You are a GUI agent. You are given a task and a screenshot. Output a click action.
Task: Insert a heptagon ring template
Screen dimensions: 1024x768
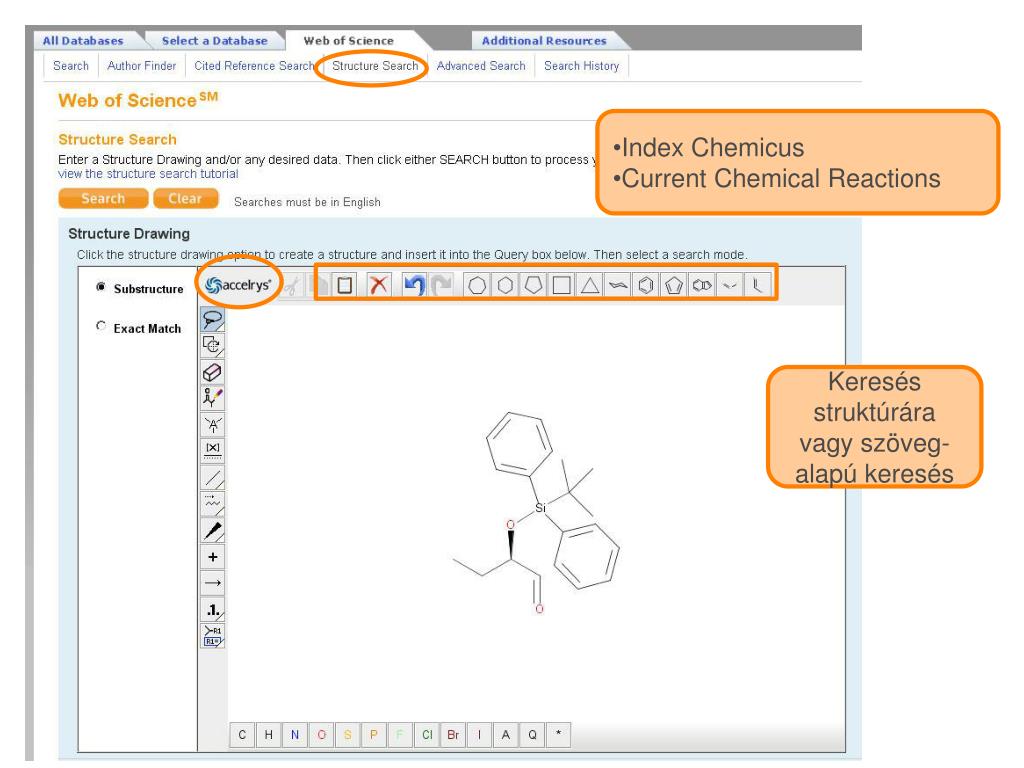[x=477, y=285]
